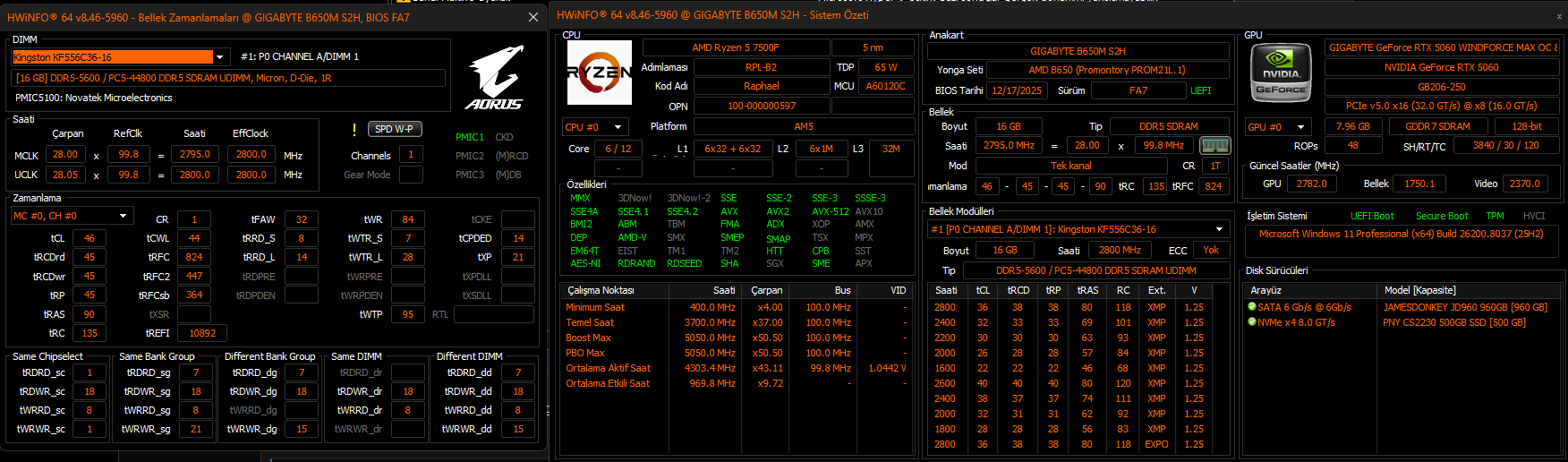The height and width of the screenshot is (462, 1568).
Task: Click DDR5-5600 DIMM description field in timings window
Action: coord(228,78)
